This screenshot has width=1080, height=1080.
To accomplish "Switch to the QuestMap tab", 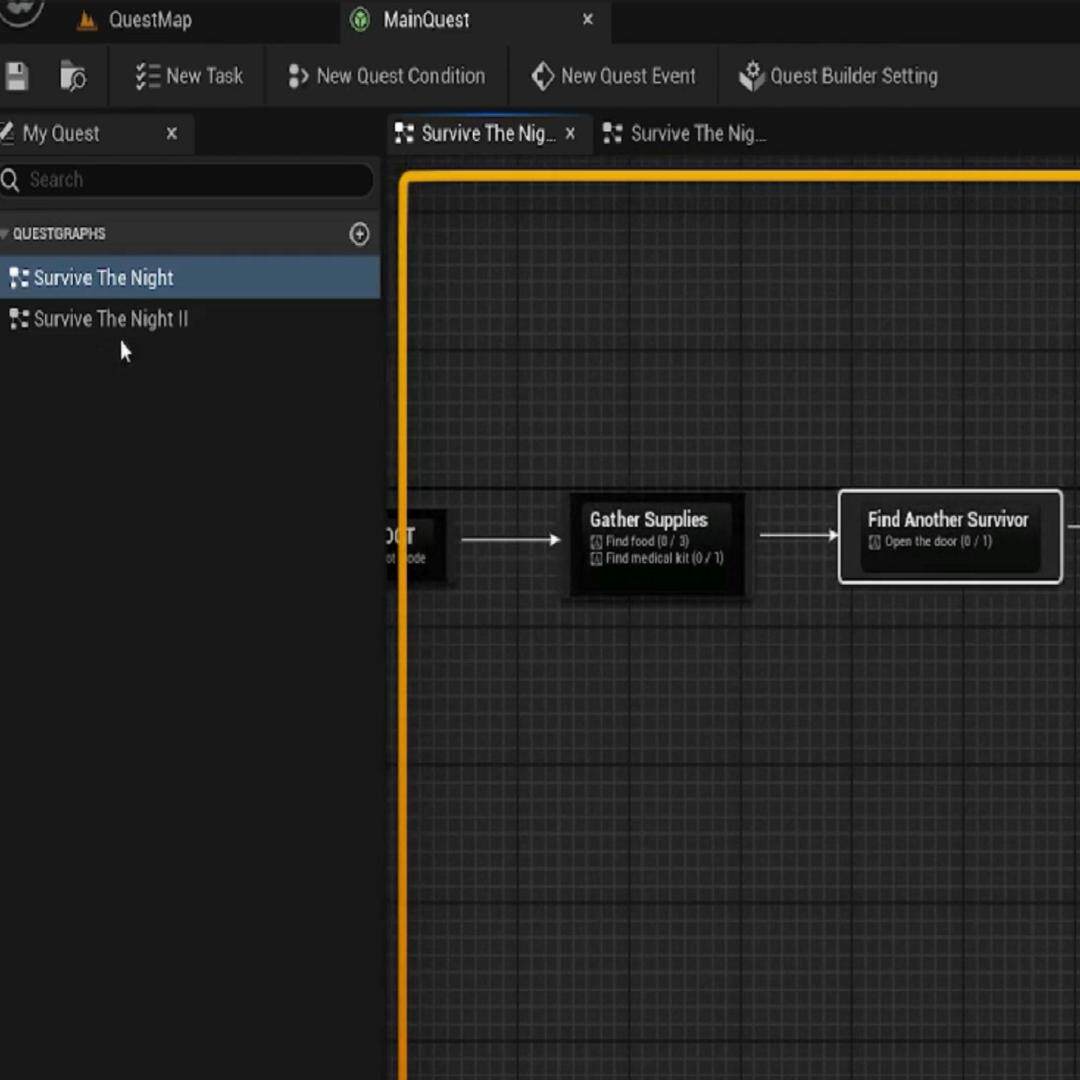I will pos(150,20).
